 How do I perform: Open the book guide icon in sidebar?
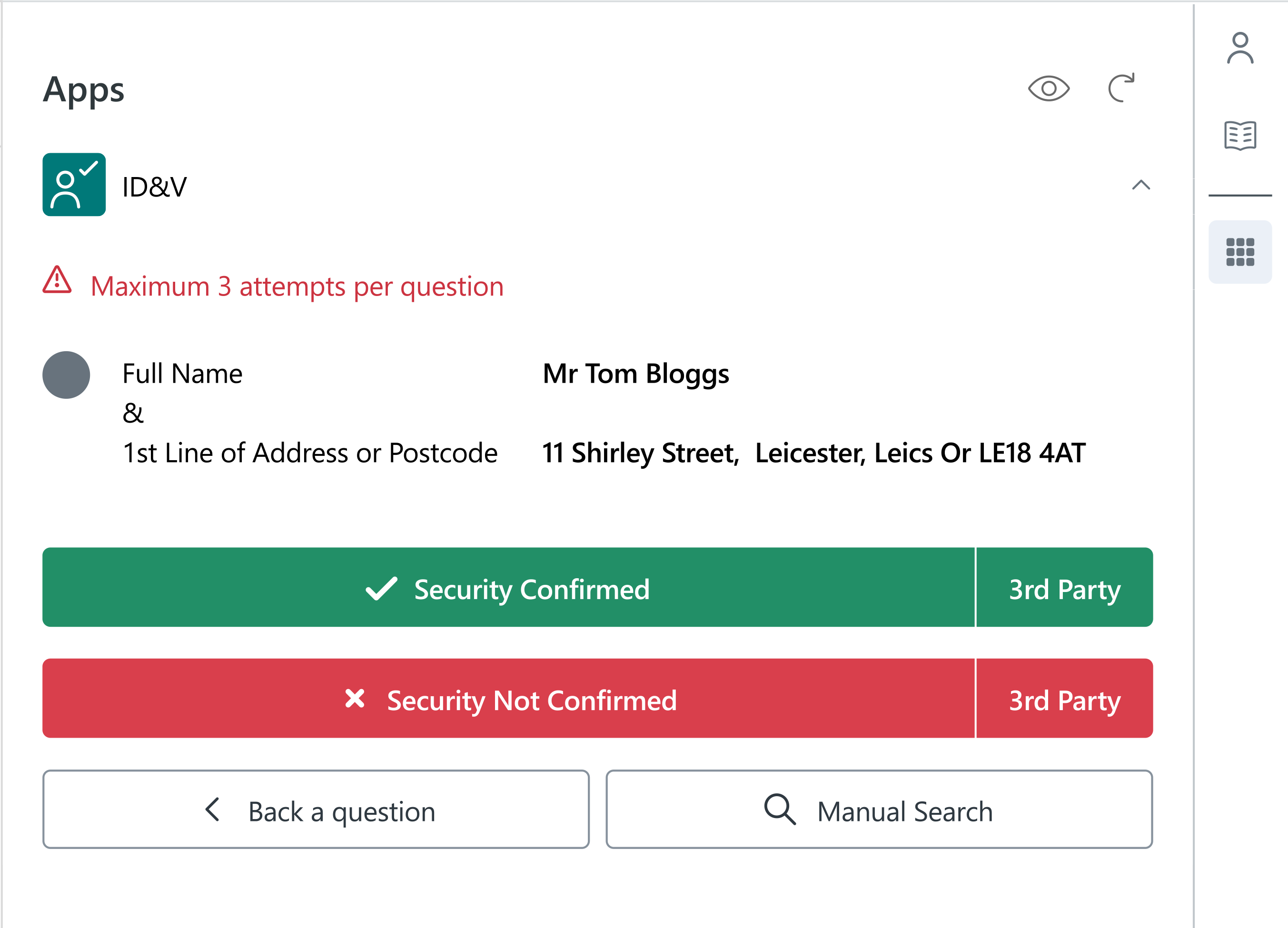click(1240, 136)
